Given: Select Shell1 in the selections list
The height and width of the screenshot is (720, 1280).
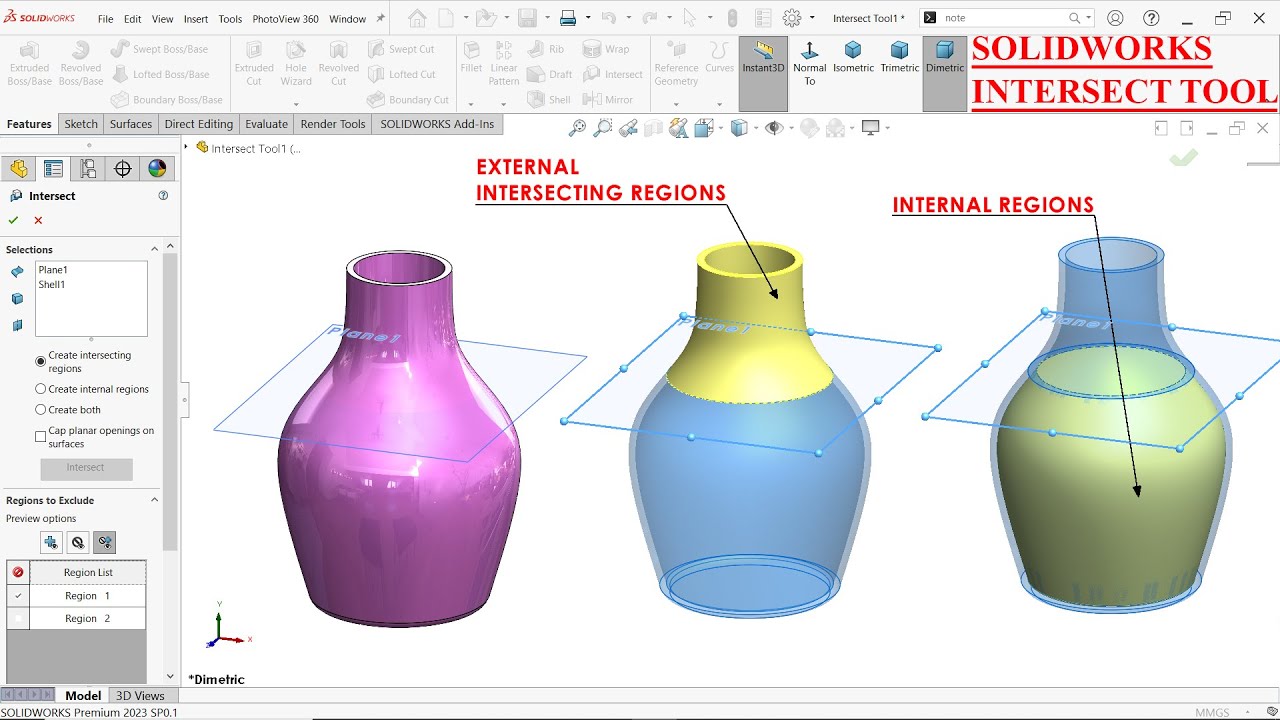Looking at the screenshot, I should coord(52,285).
